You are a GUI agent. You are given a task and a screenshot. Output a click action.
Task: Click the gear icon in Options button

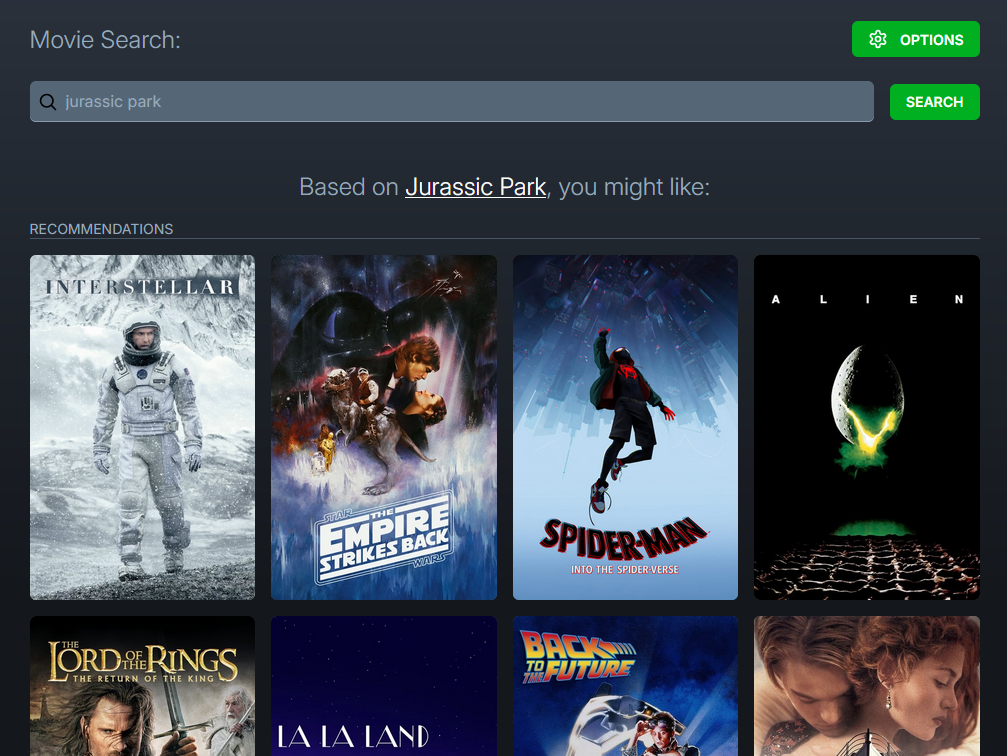(x=877, y=39)
